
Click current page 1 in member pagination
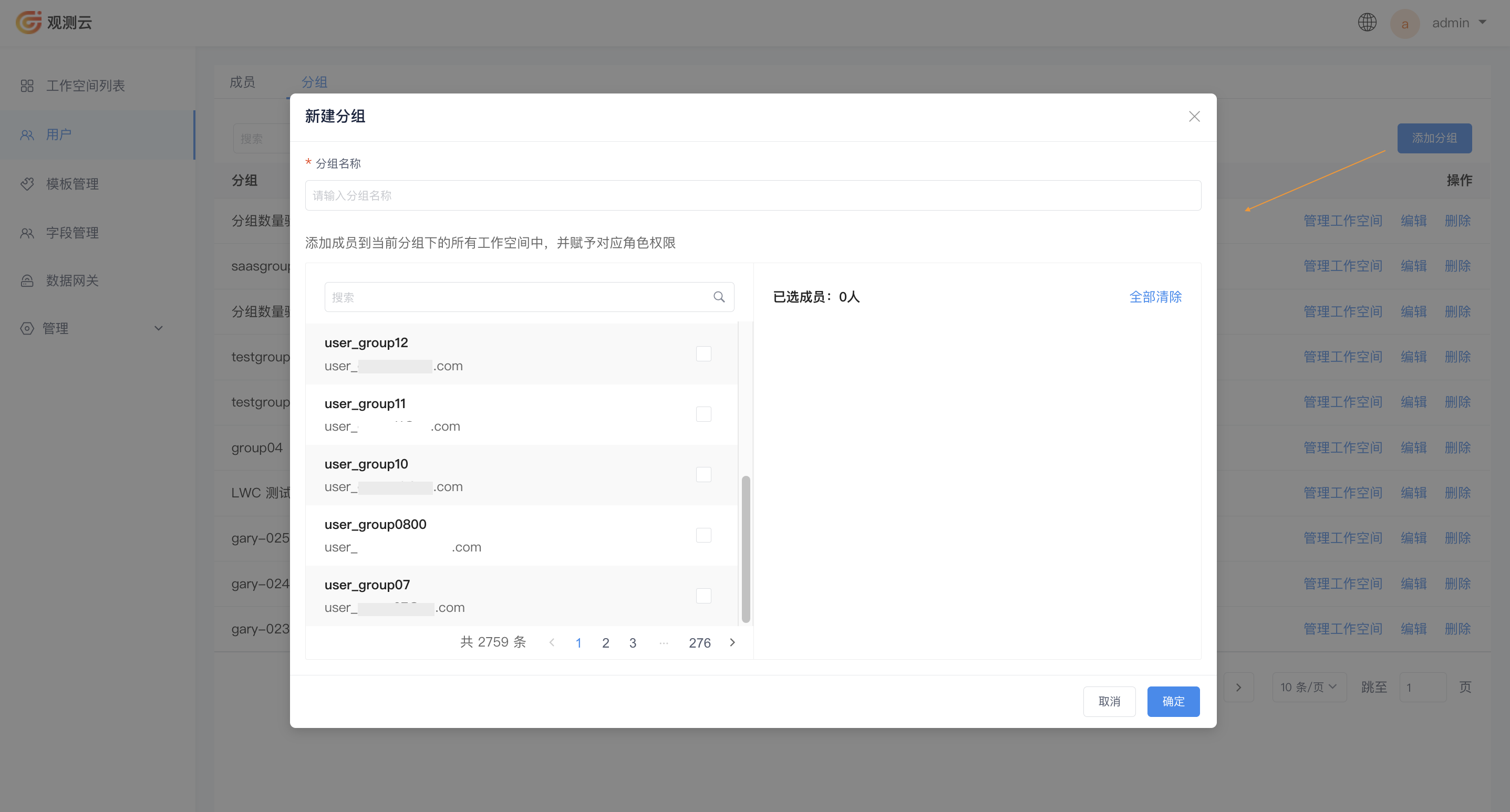(x=578, y=643)
